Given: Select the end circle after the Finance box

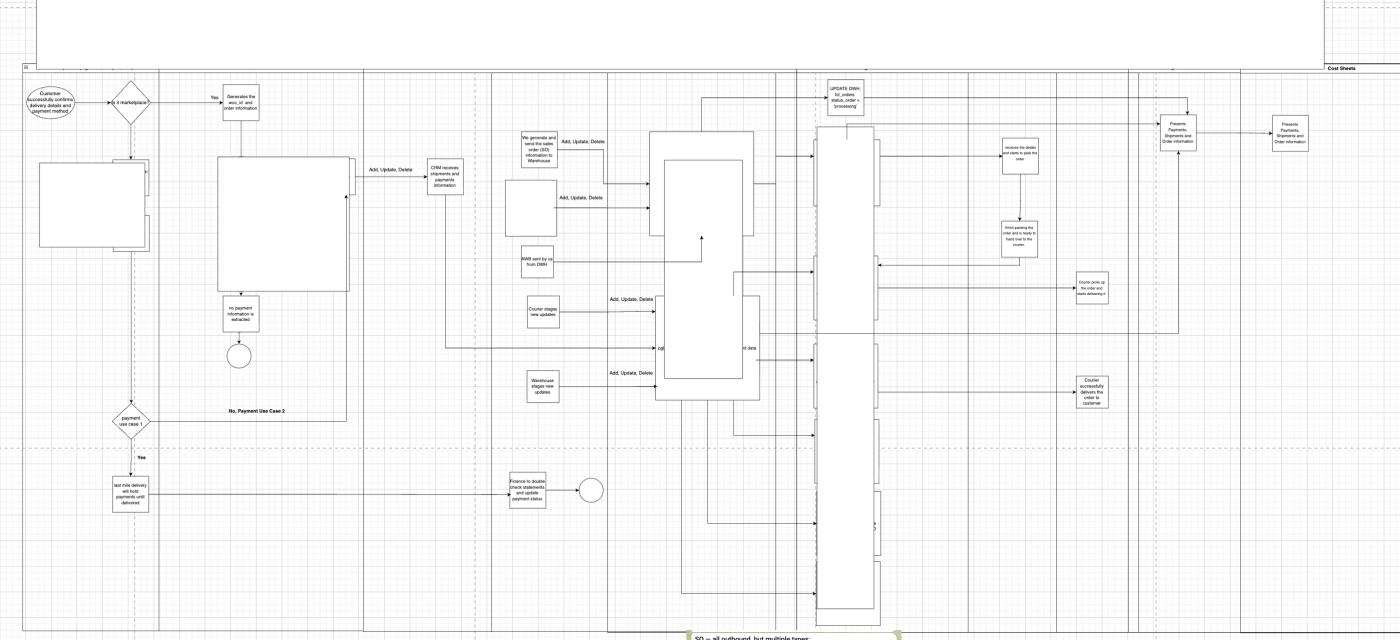Looking at the screenshot, I should pyautogui.click(x=591, y=490).
